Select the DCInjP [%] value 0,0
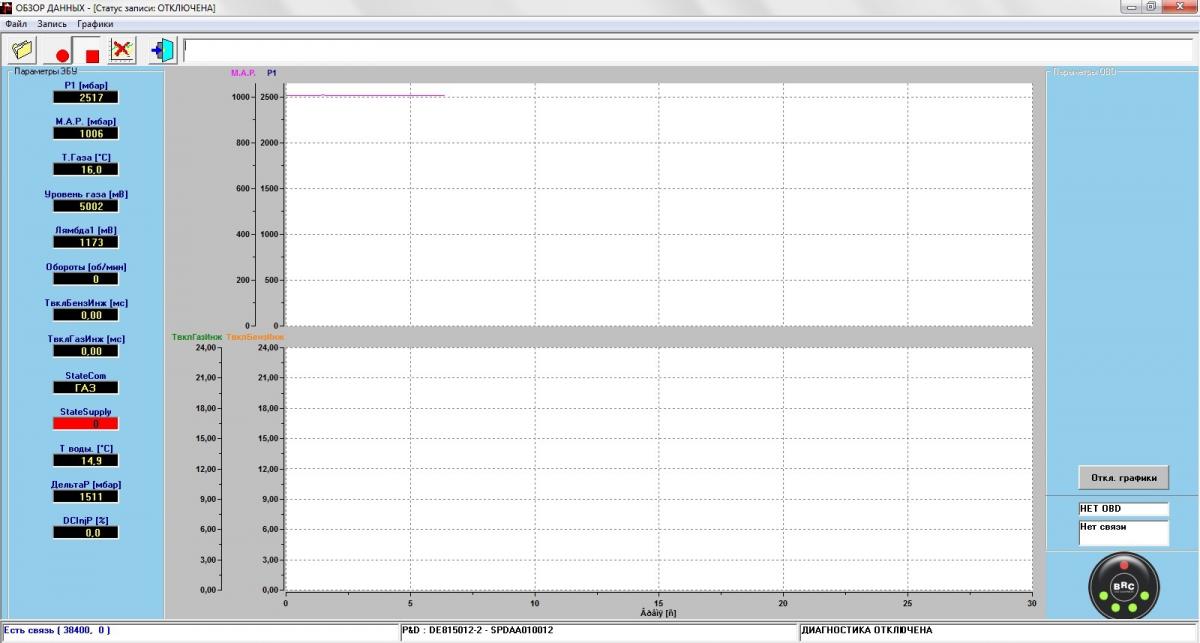Image resolution: width=1200 pixels, height=643 pixels. pyautogui.click(x=85, y=533)
